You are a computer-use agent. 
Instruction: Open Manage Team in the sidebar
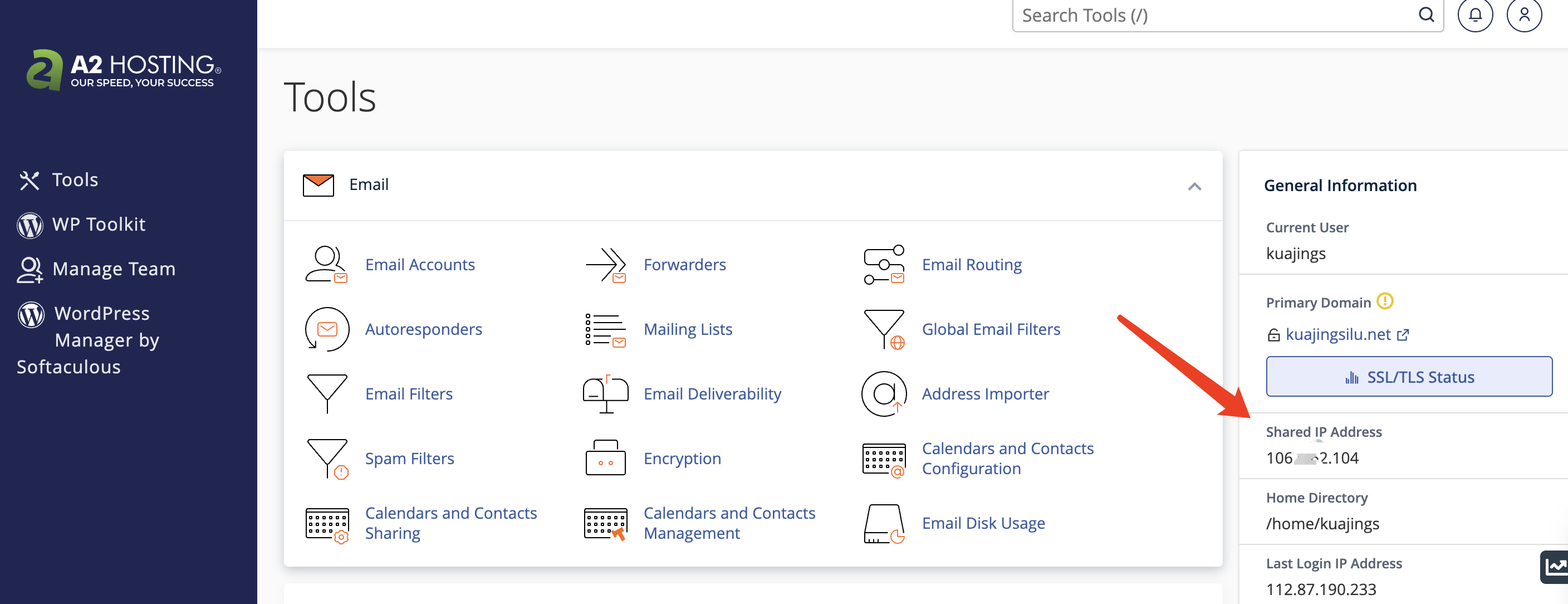[x=96, y=269]
